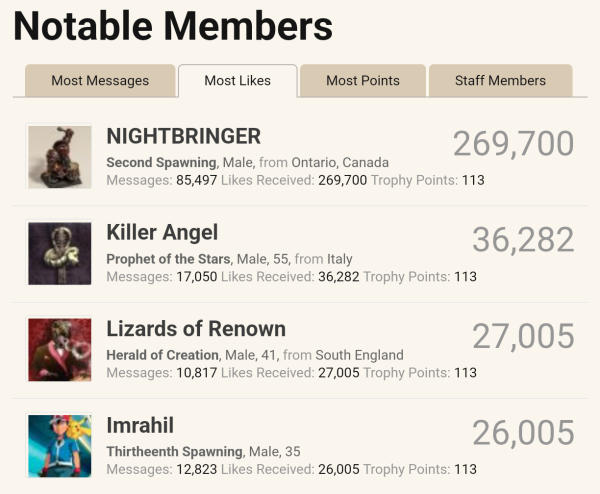This screenshot has width=600, height=494.
Task: Open the Most Messages tab
Action: tap(100, 81)
